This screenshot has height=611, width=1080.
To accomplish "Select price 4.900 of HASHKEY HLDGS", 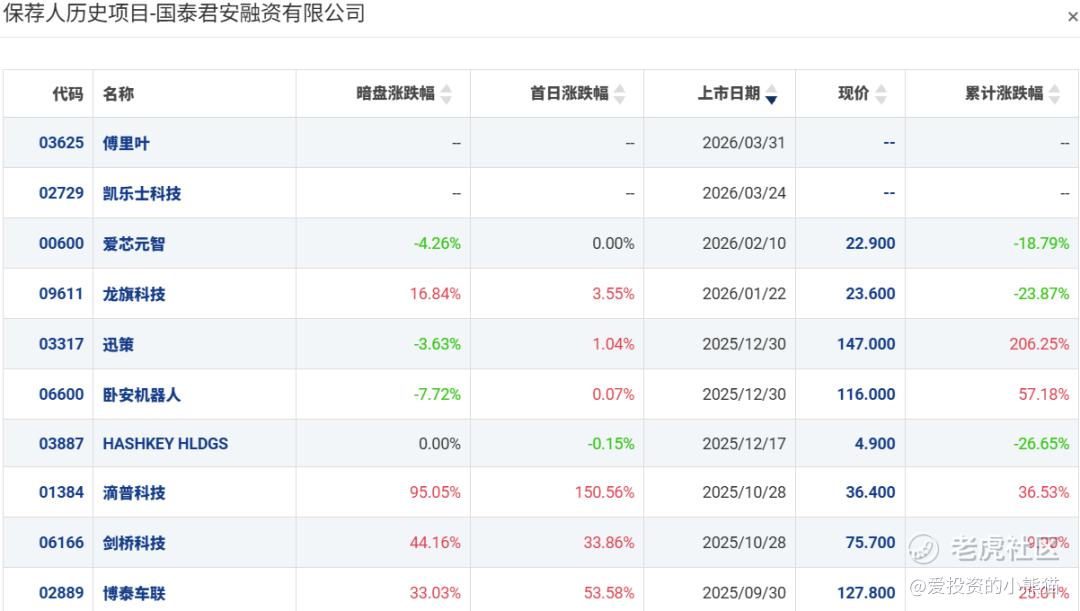I will coord(875,444).
